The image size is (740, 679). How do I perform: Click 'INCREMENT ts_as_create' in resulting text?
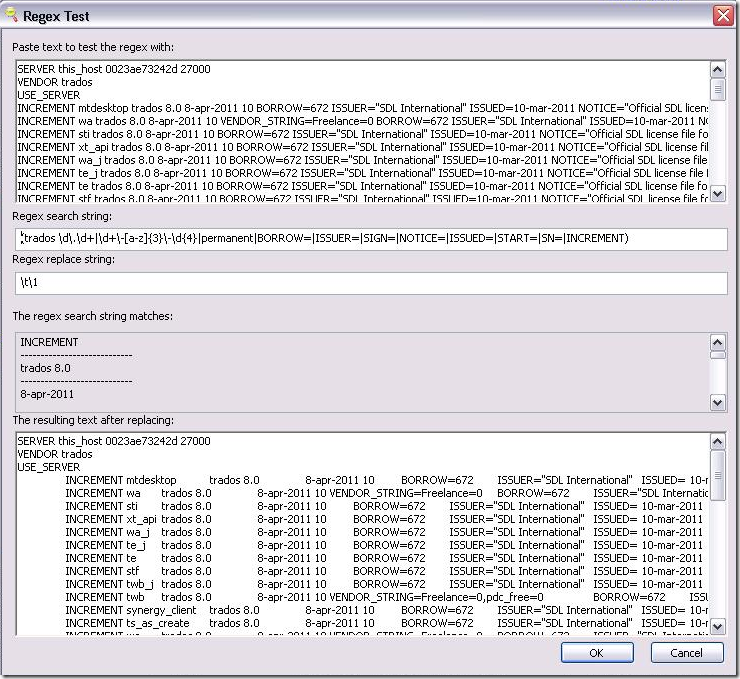pyautogui.click(x=127, y=623)
